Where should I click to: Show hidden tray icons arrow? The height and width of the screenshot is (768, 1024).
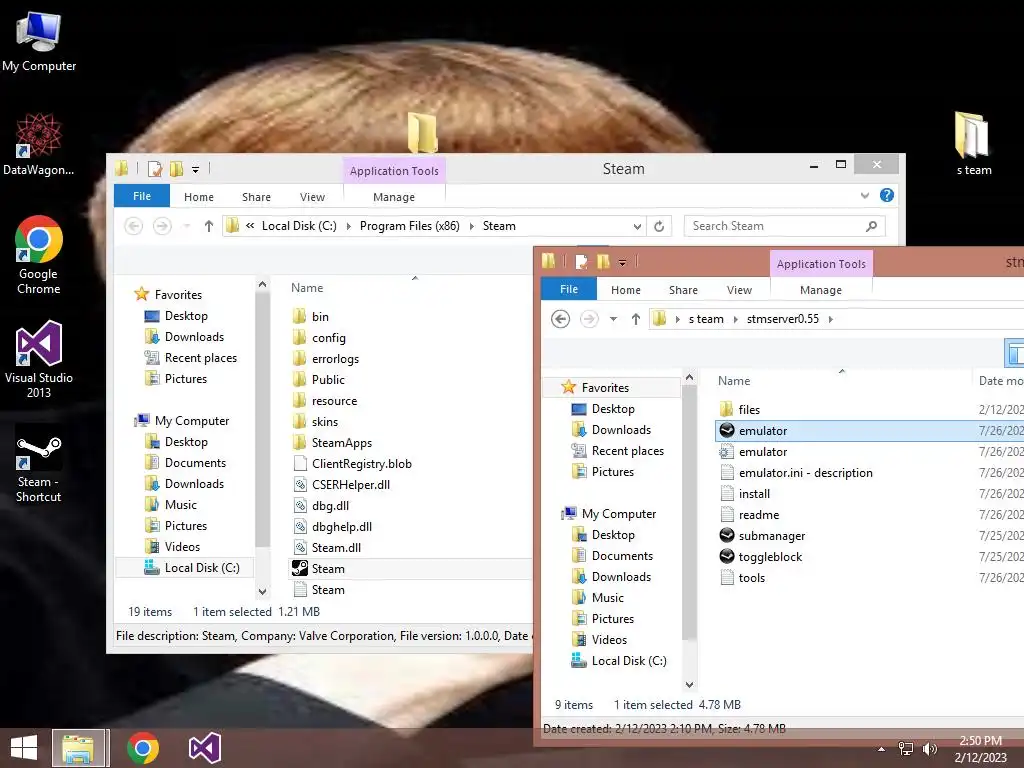[882, 749]
